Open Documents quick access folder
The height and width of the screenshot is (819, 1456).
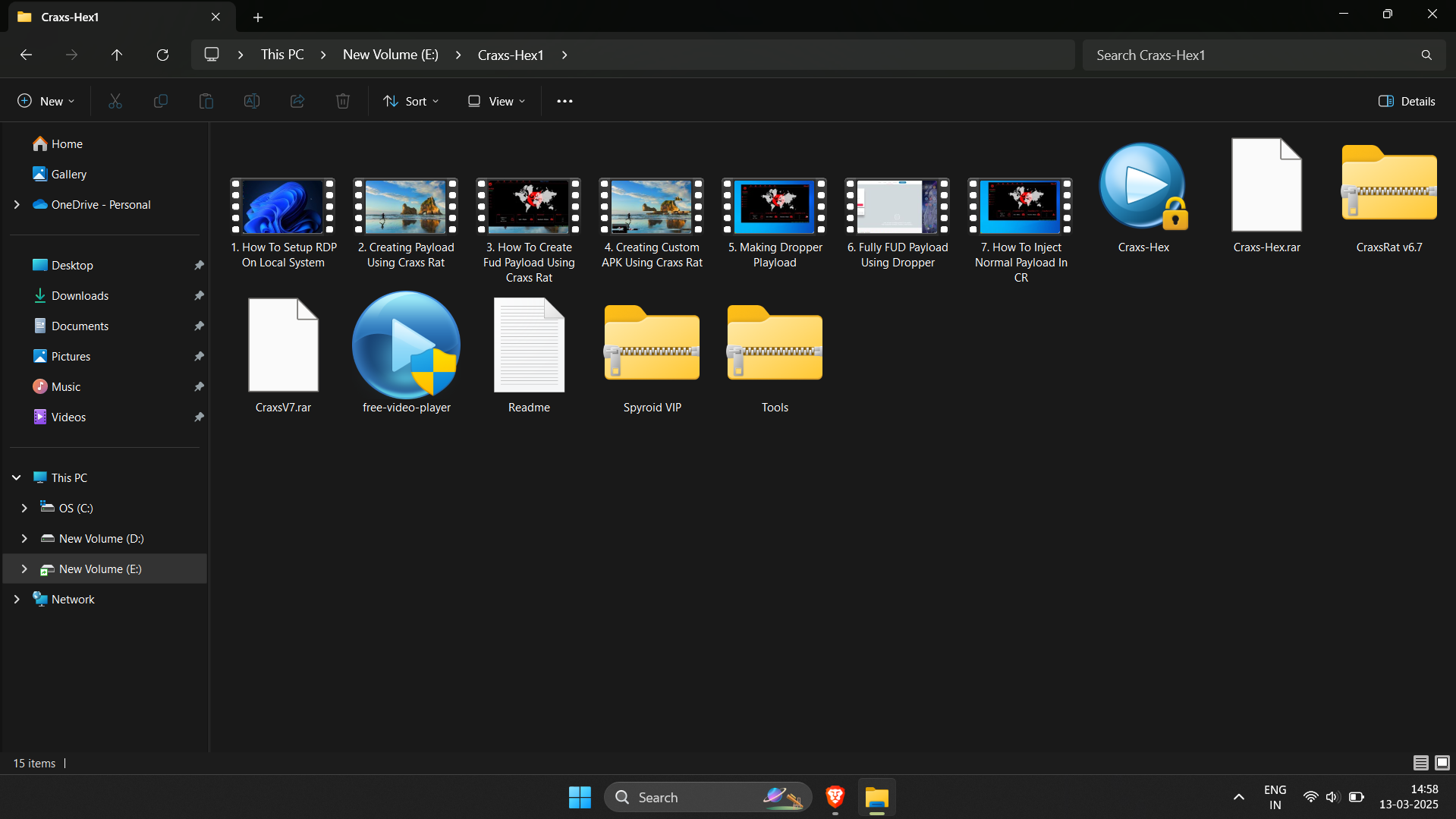coord(71,326)
